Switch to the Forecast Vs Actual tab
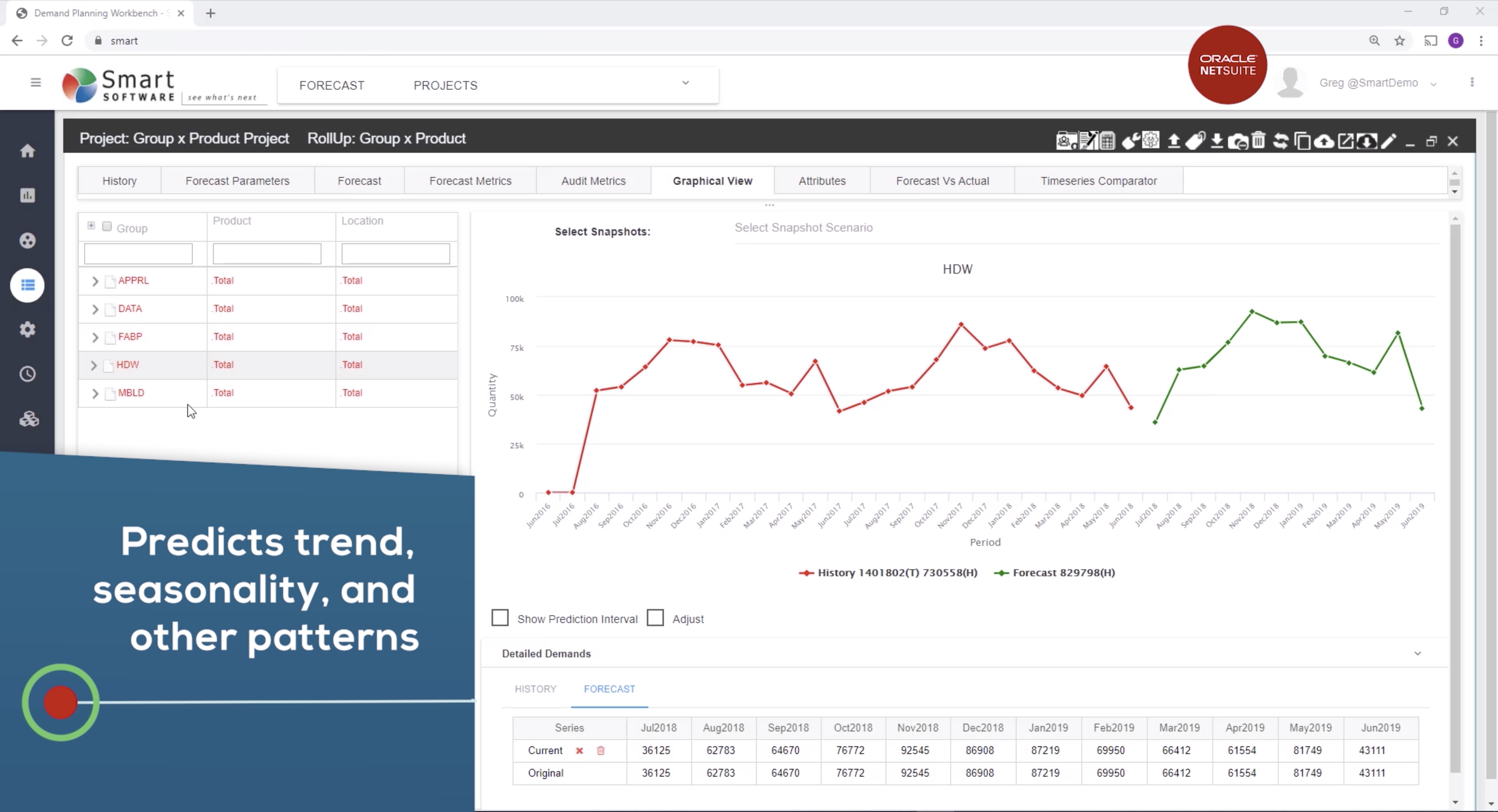This screenshot has height=812, width=1498. [x=941, y=180]
